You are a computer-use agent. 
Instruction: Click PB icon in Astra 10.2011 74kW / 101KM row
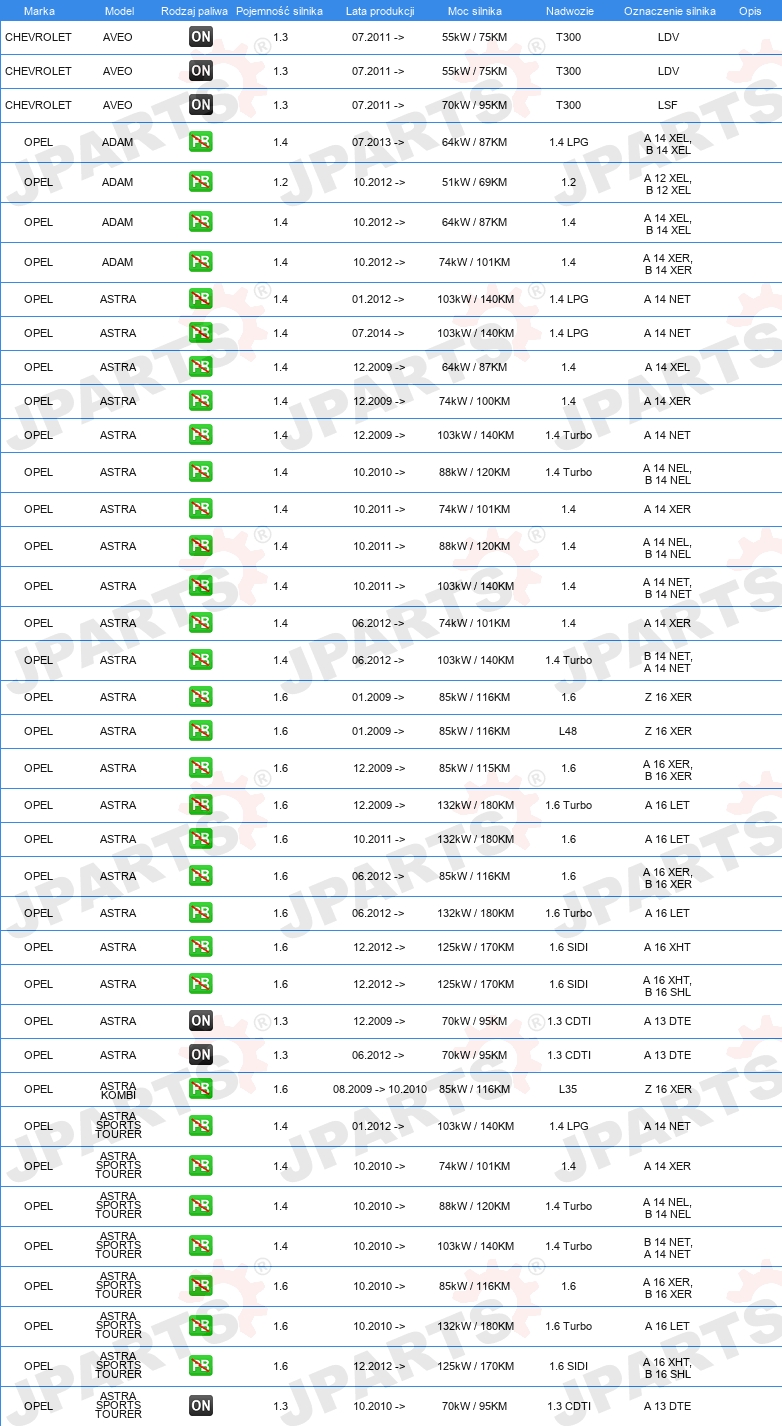coord(201,509)
